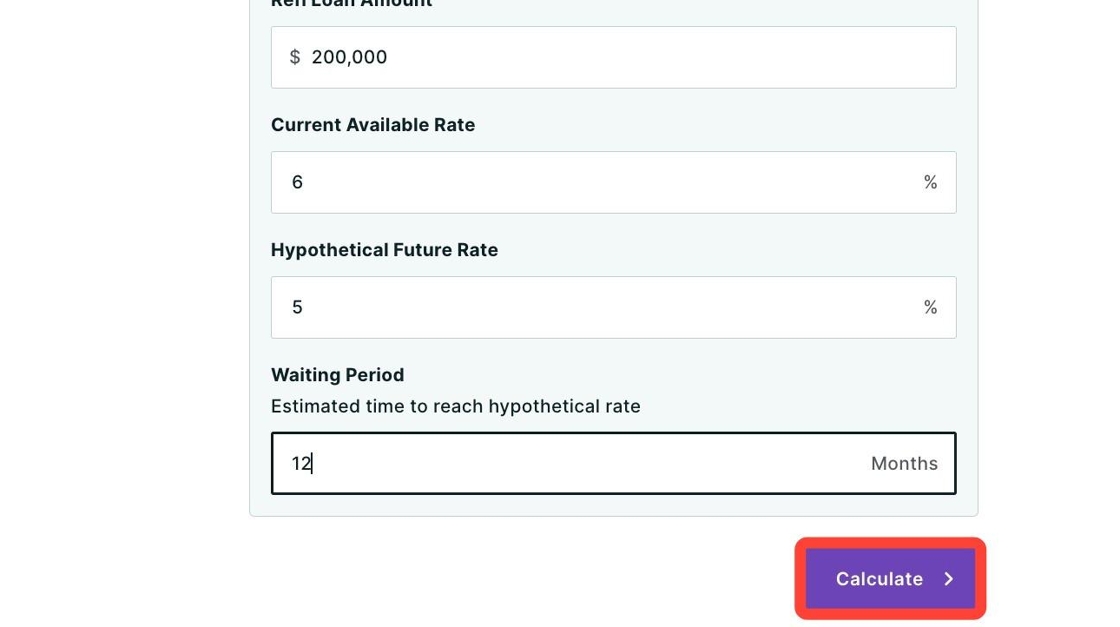The image size is (1120, 627).
Task: Click the Waiting Period heading
Action: [x=337, y=374]
